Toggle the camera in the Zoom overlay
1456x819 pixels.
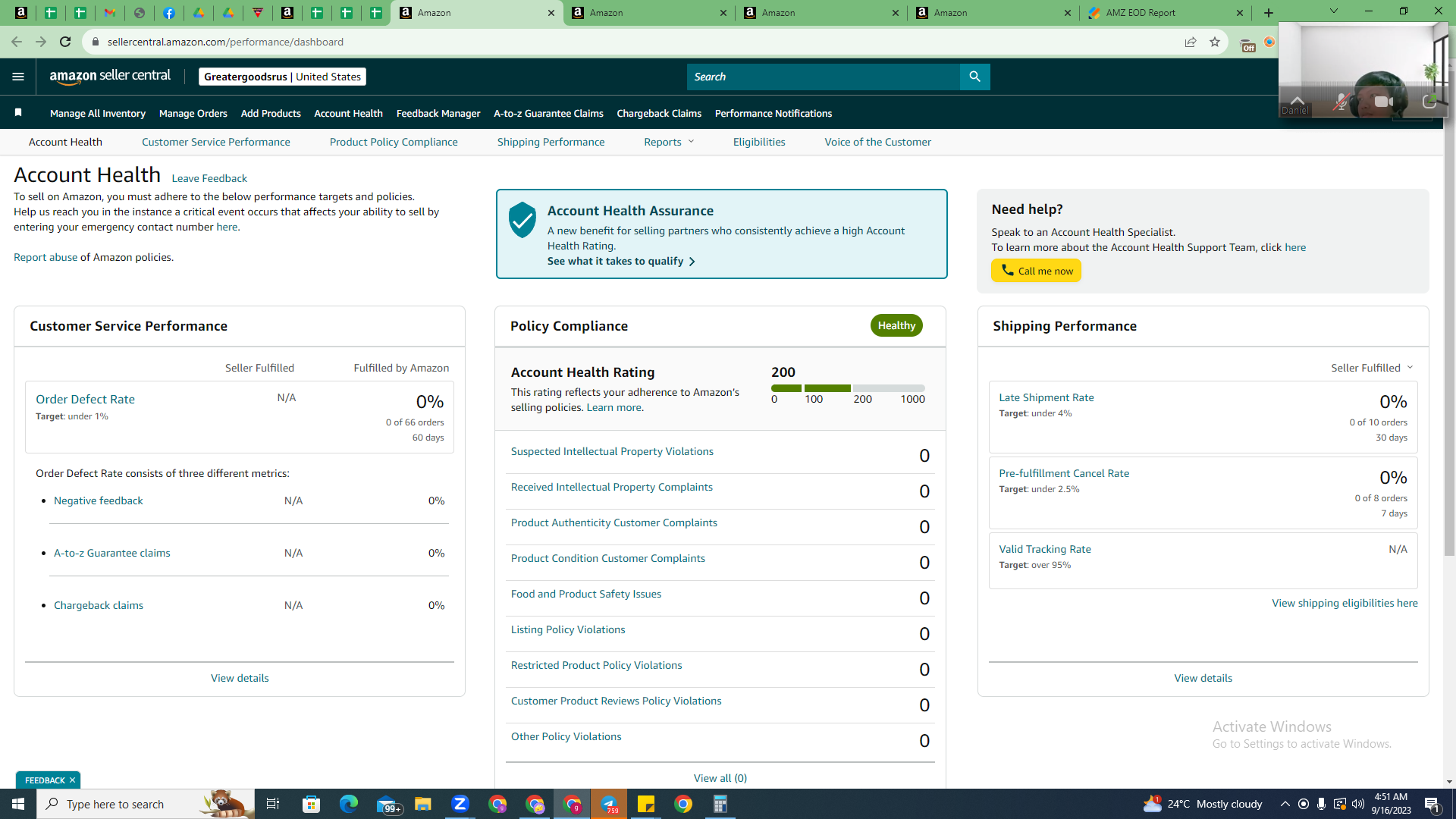coord(1384,102)
